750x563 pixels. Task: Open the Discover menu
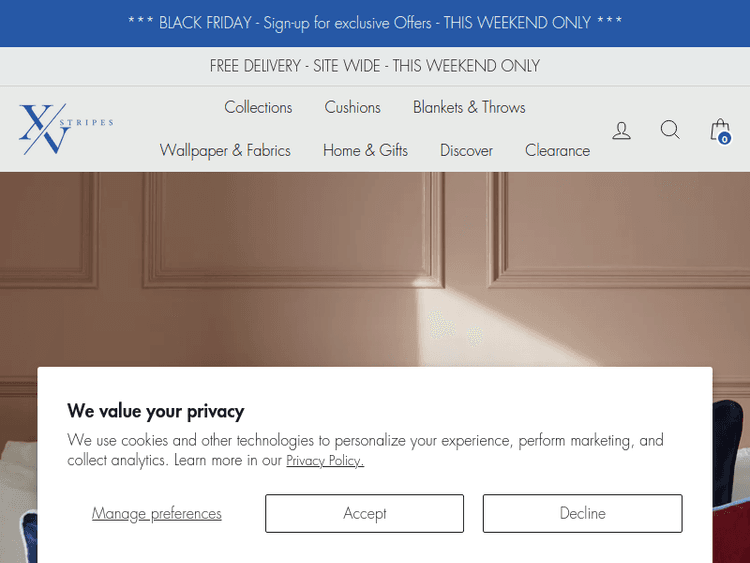(x=466, y=150)
